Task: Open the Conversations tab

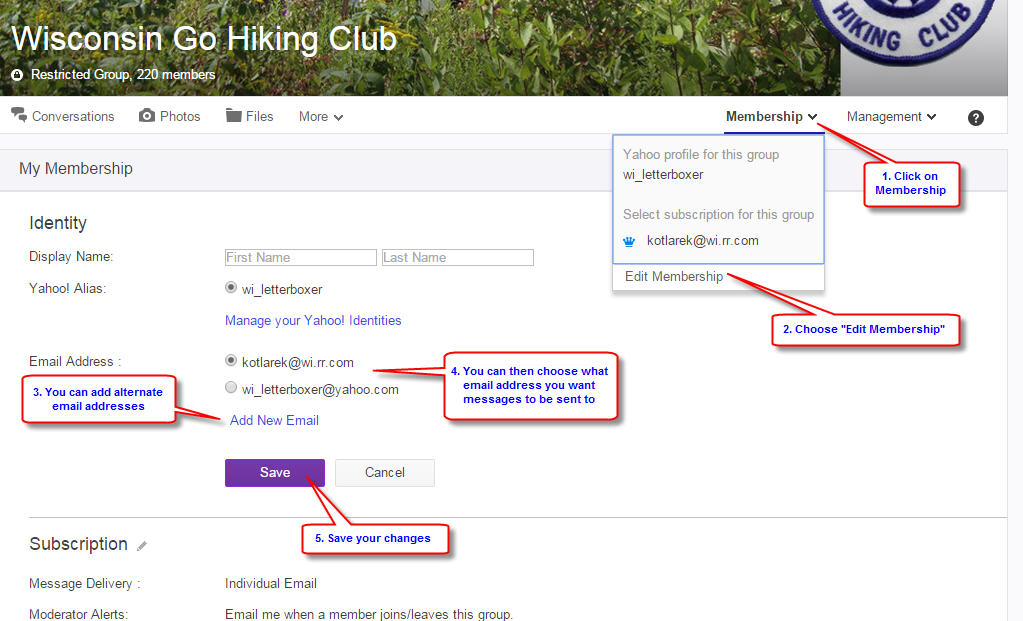Action: click(63, 116)
